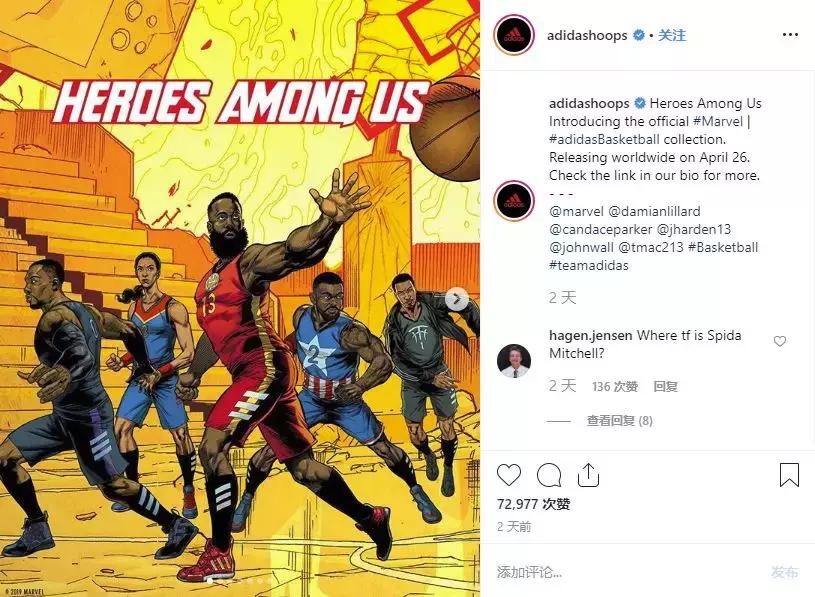
Task: Open adidashoops profile avatar in header
Action: click(x=514, y=35)
